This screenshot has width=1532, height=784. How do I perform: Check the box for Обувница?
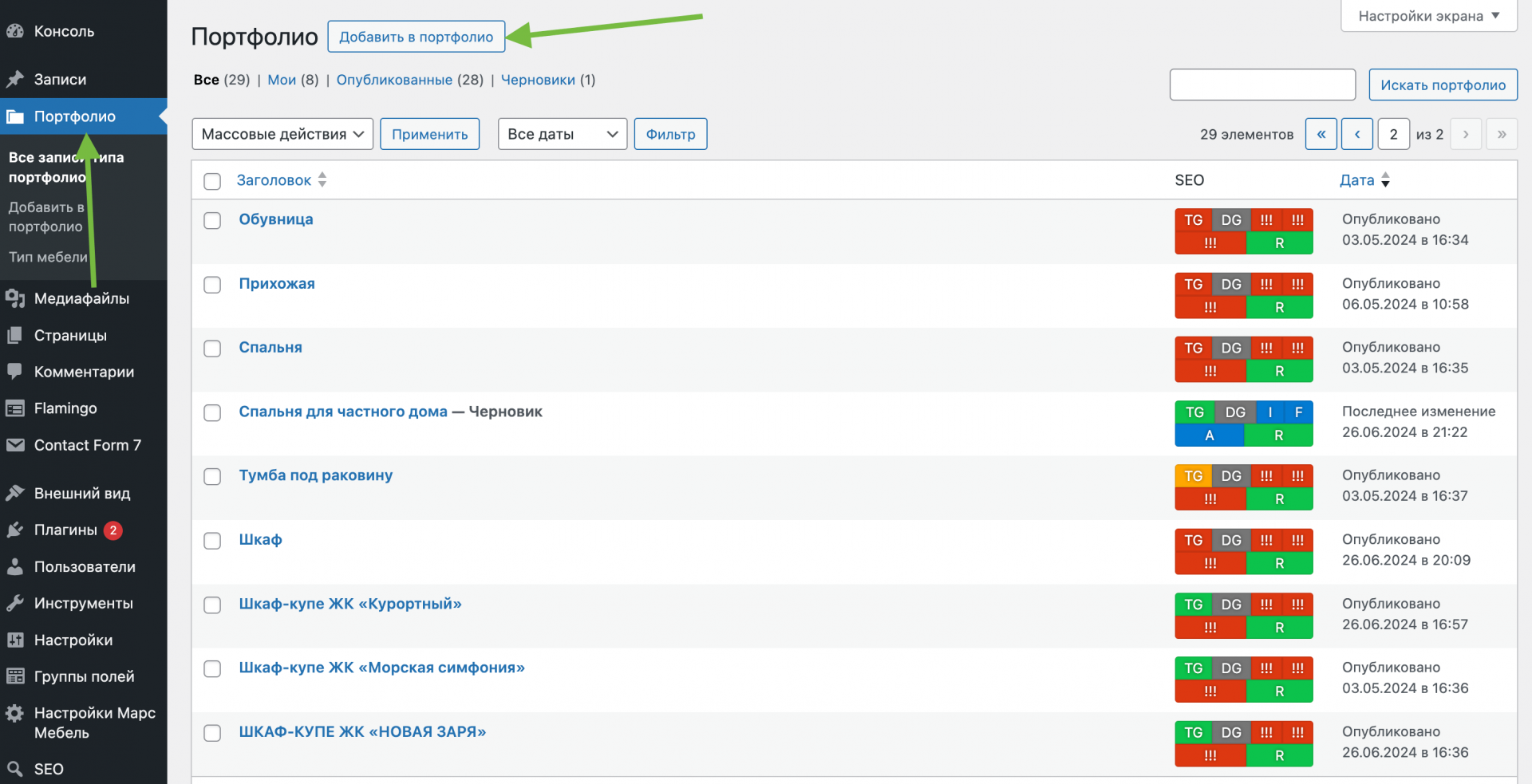212,220
